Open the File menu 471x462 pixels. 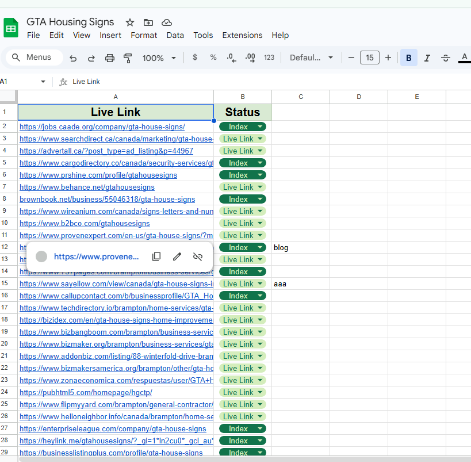pyautogui.click(x=33, y=35)
